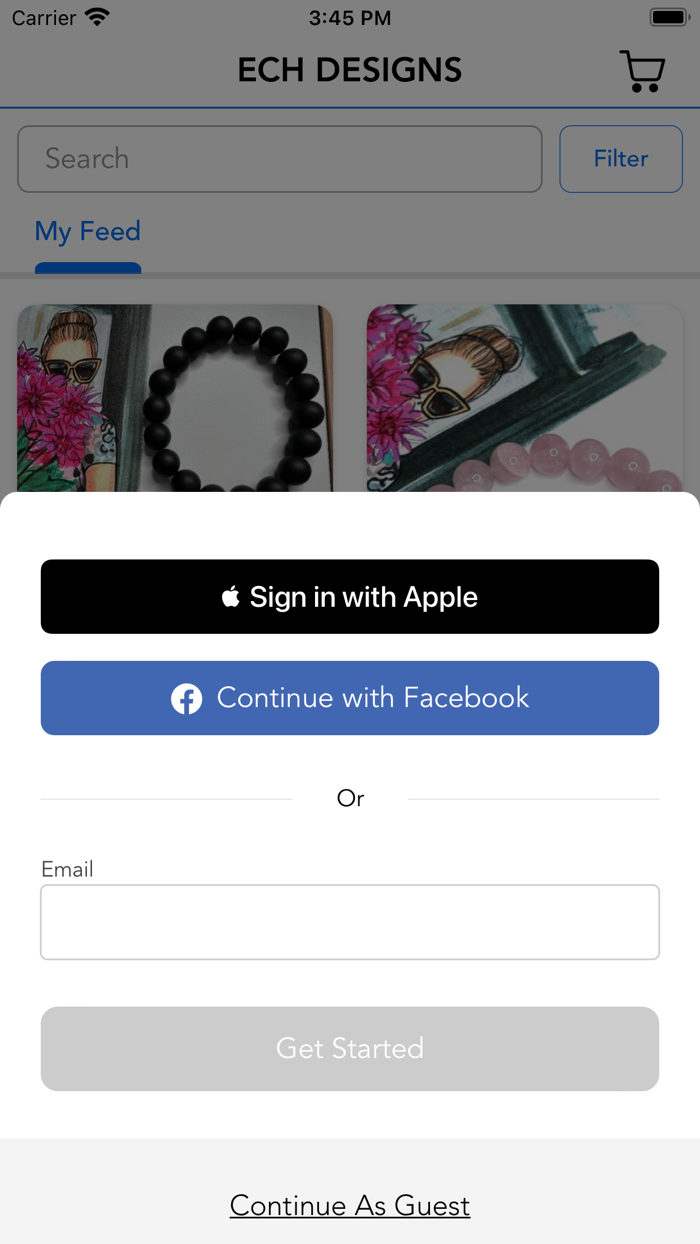Activate the Search field
This screenshot has height=1244, width=700.
[x=280, y=159]
